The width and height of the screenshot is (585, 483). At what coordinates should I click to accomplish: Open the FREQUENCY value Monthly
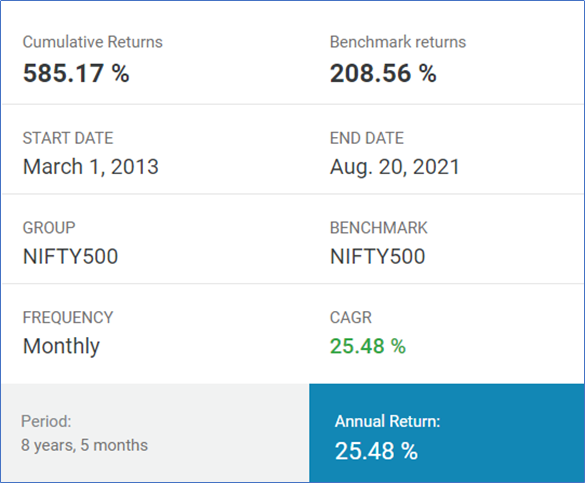click(x=62, y=346)
